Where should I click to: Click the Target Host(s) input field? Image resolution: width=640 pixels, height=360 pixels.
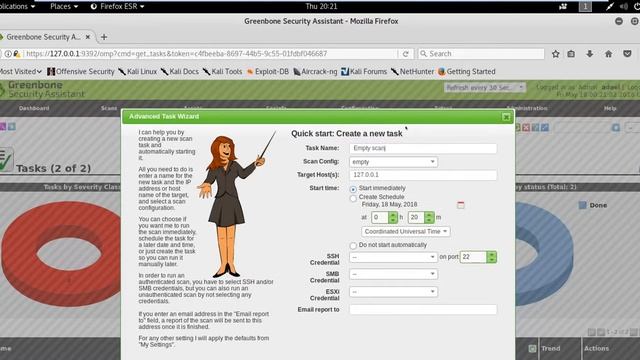tap(423, 175)
